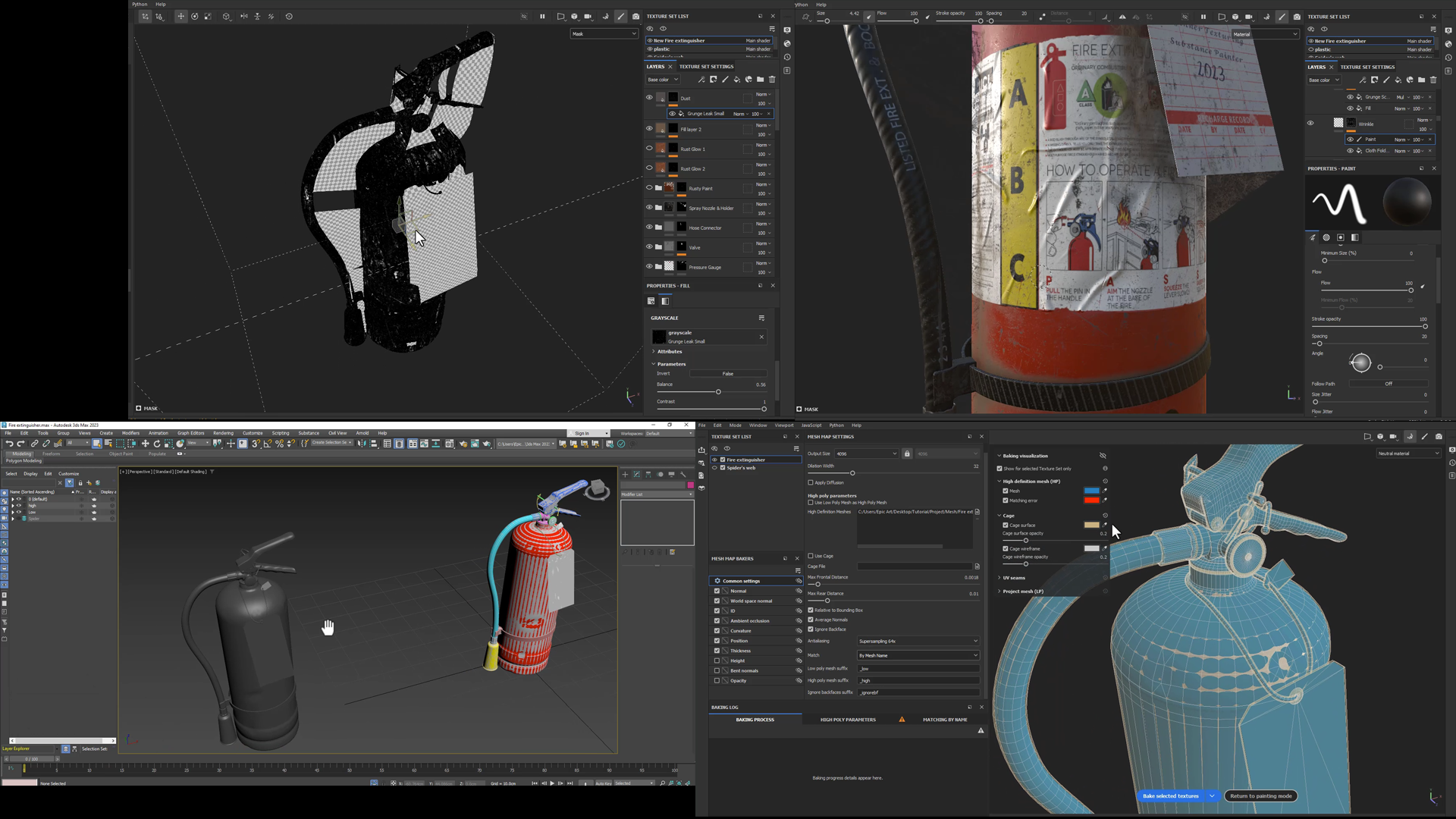Click the geometry mask icon near the viewport tools

coord(525,17)
